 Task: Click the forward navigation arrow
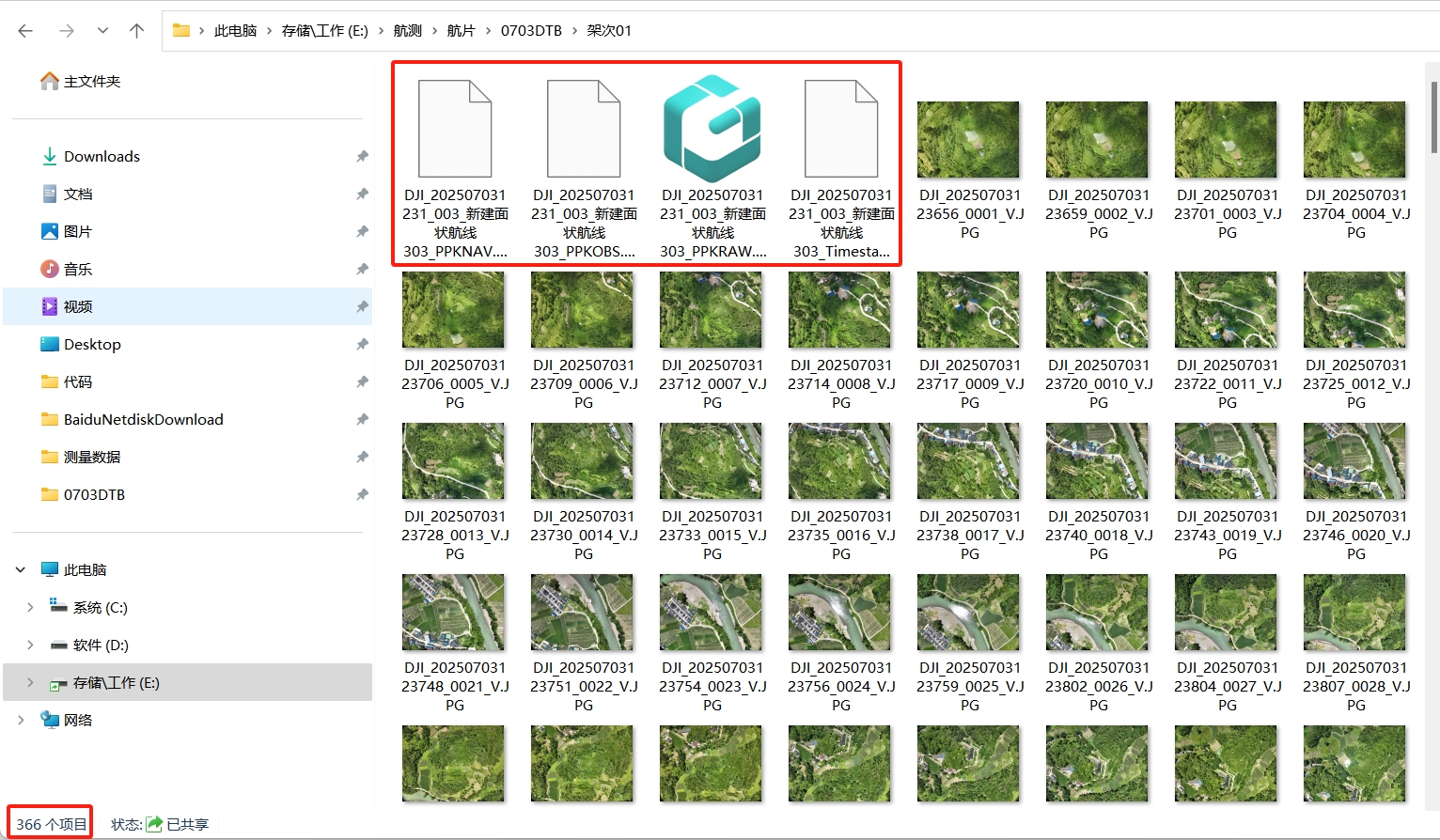[x=66, y=31]
